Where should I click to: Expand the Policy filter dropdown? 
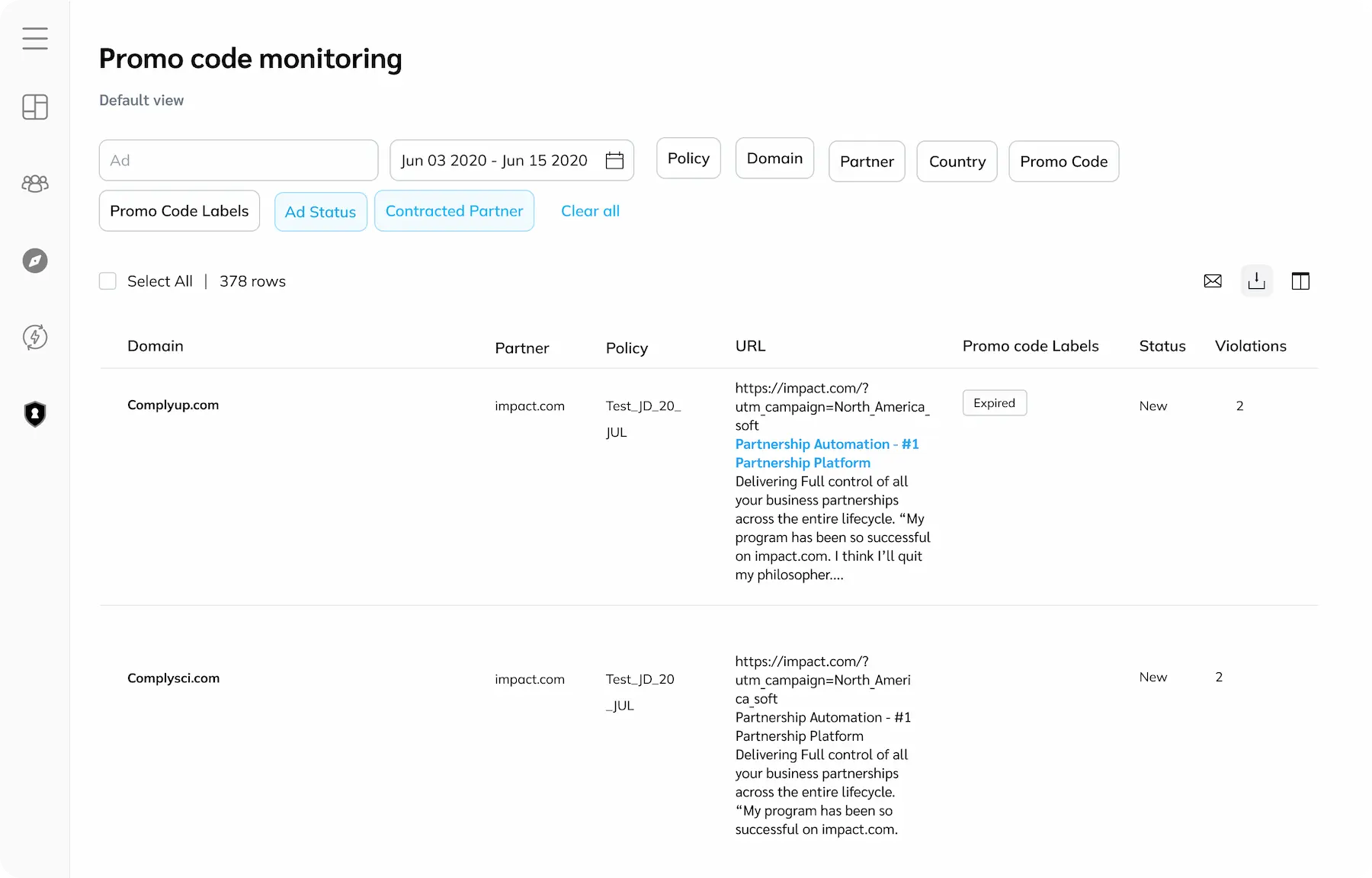pos(688,159)
